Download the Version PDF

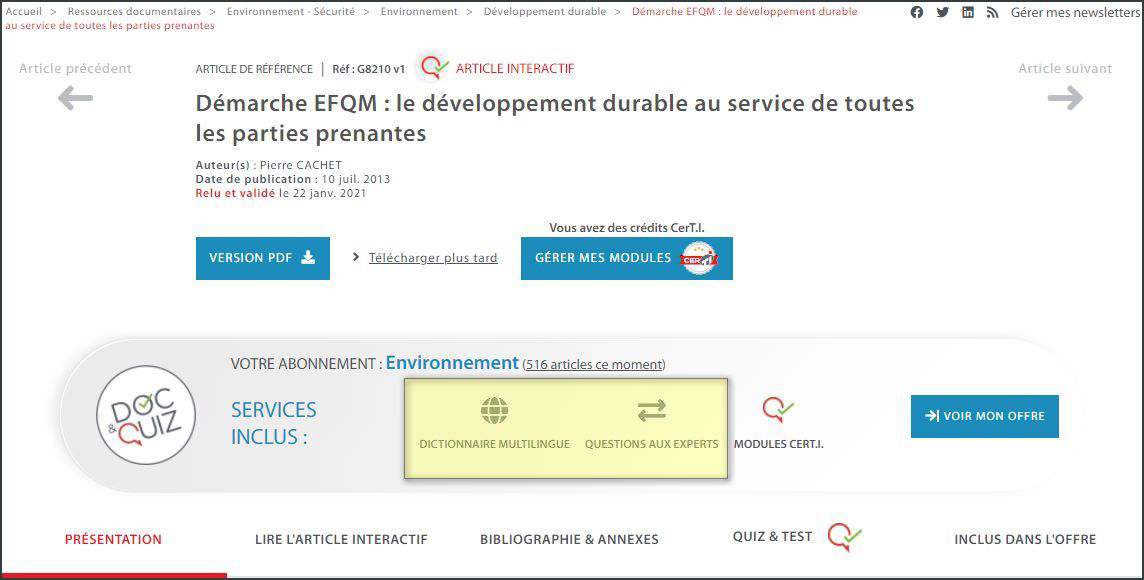(262, 258)
